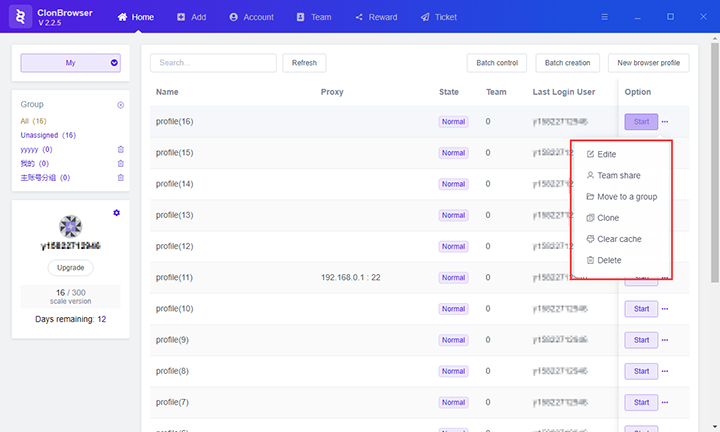Click the add group plus icon
Image resolution: width=720 pixels, height=432 pixels.
point(121,105)
